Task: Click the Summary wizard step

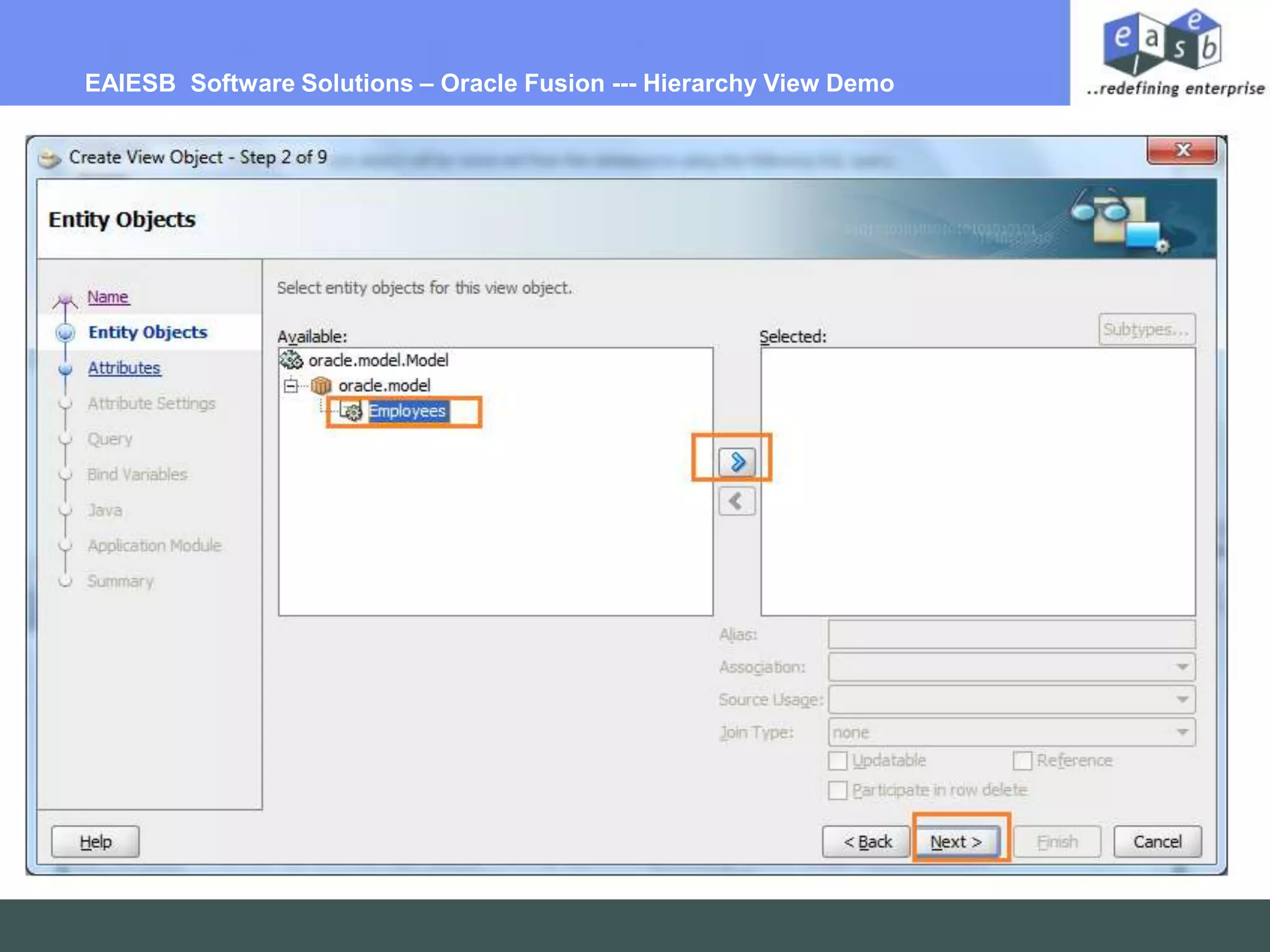Action: (x=120, y=581)
